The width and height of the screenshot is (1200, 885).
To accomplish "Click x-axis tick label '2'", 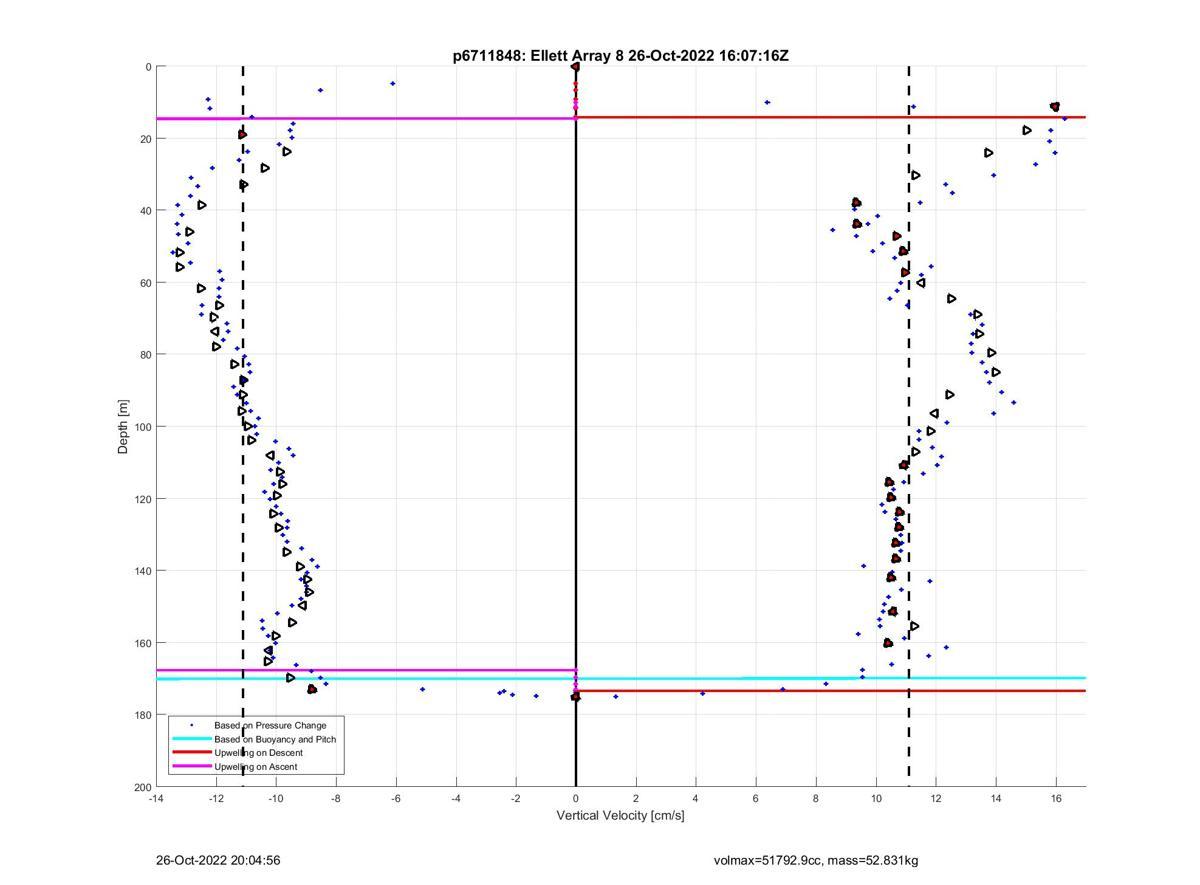I will (636, 798).
